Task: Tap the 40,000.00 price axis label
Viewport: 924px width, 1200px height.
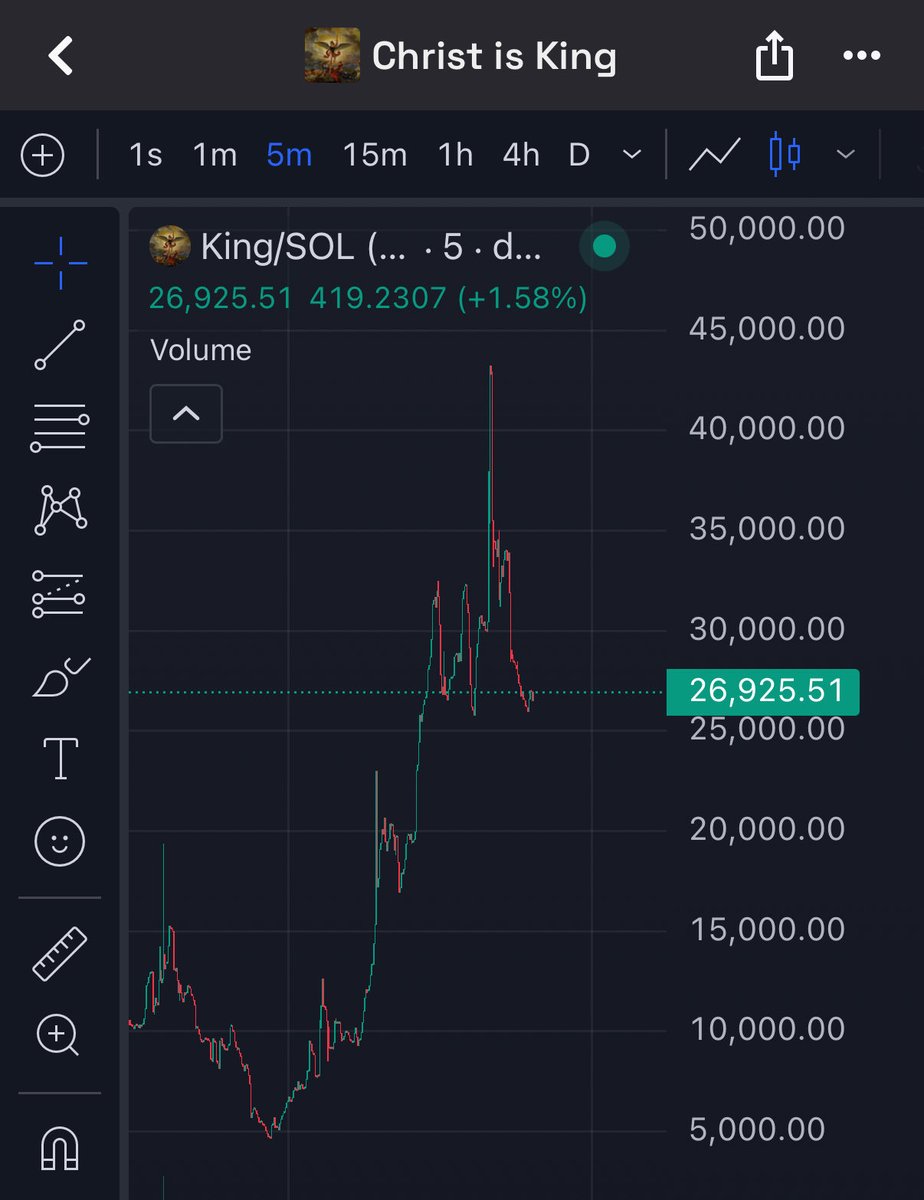Action: tap(767, 428)
